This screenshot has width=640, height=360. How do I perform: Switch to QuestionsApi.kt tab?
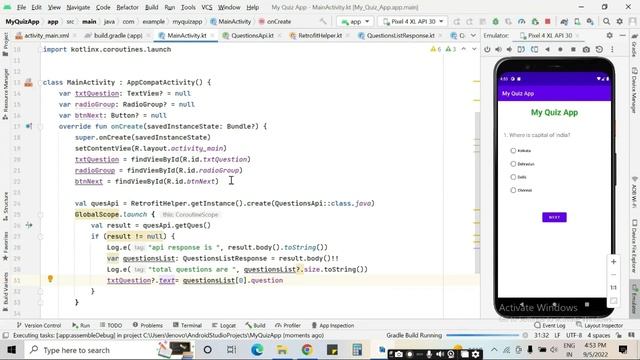coord(252,36)
